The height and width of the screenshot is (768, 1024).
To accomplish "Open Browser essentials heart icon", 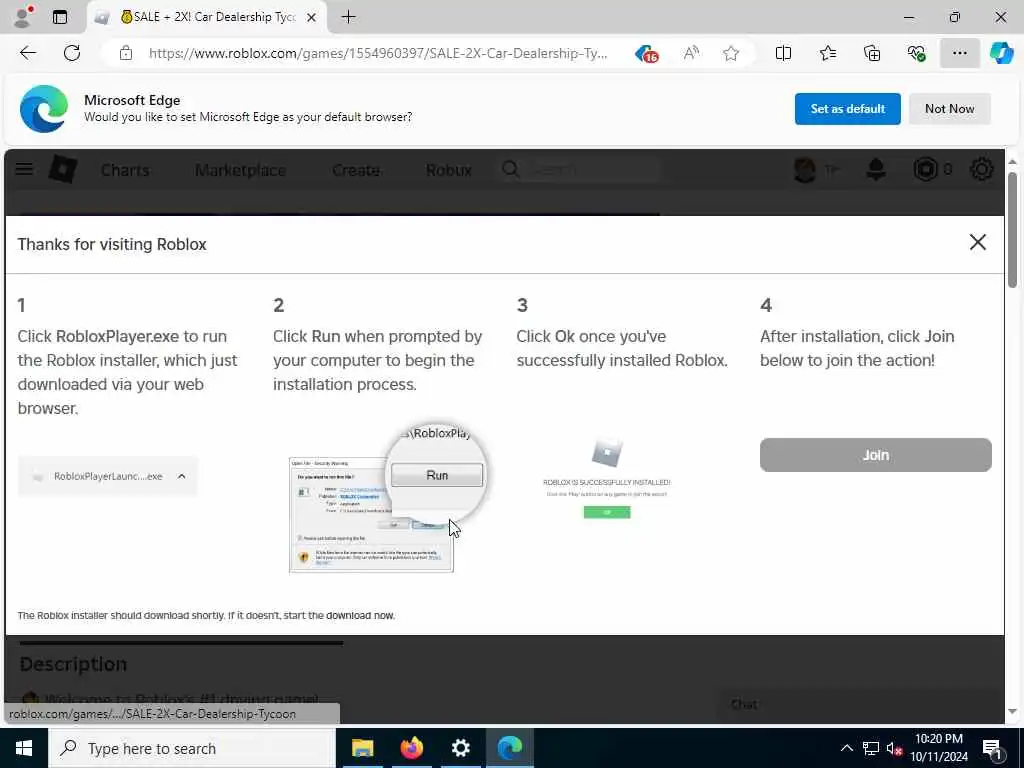I will pos(916,53).
